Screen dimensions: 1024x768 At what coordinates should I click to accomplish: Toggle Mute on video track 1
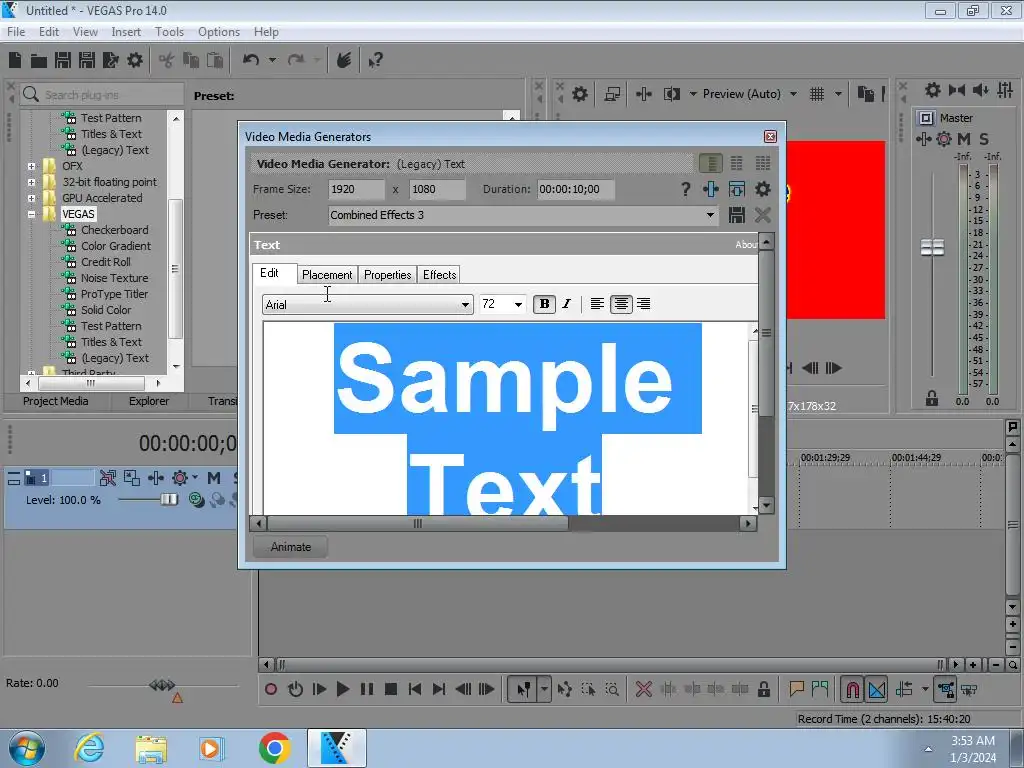pyautogui.click(x=214, y=478)
